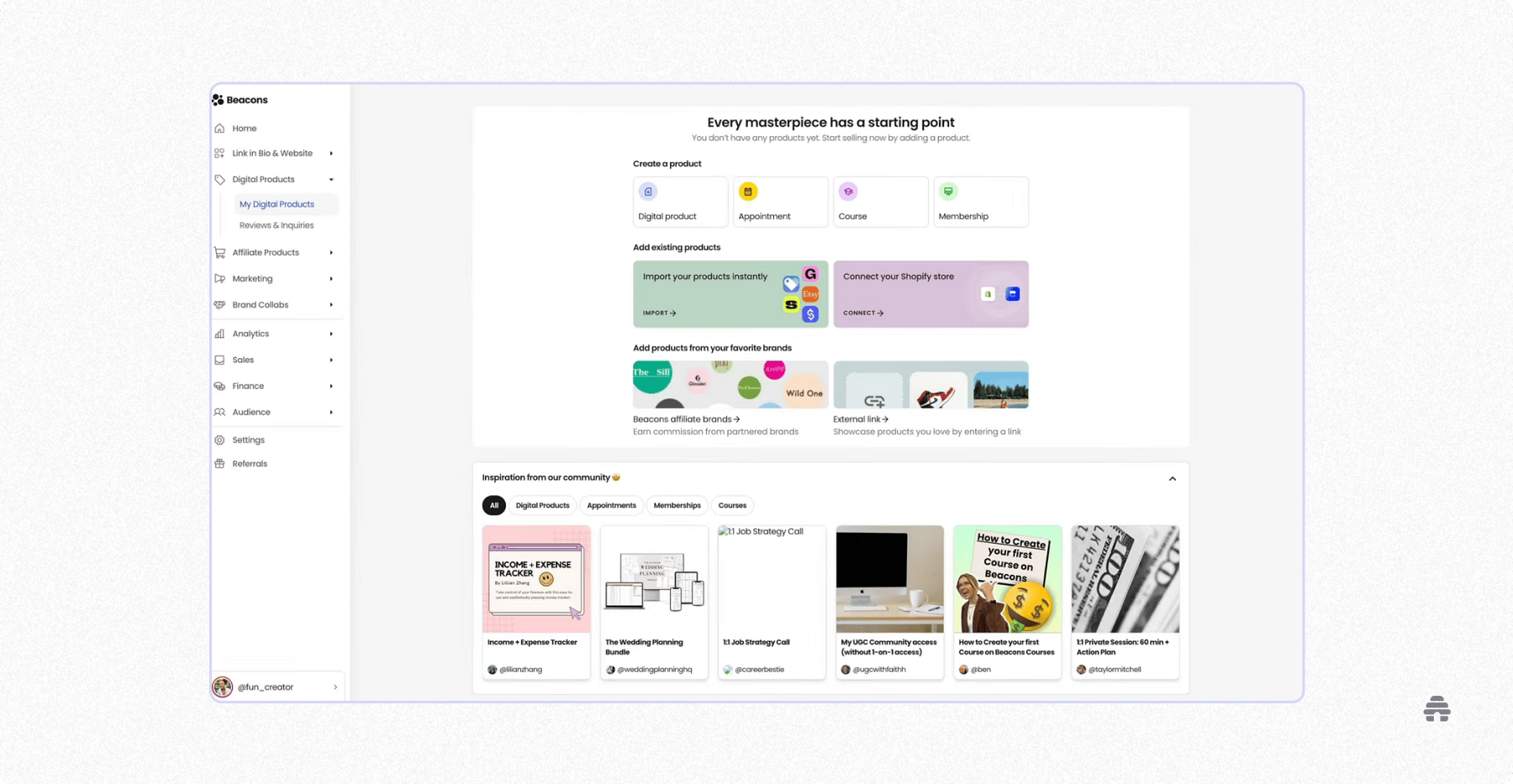Open Reviews & Inquiries
The width and height of the screenshot is (1513, 784).
pyautogui.click(x=276, y=224)
